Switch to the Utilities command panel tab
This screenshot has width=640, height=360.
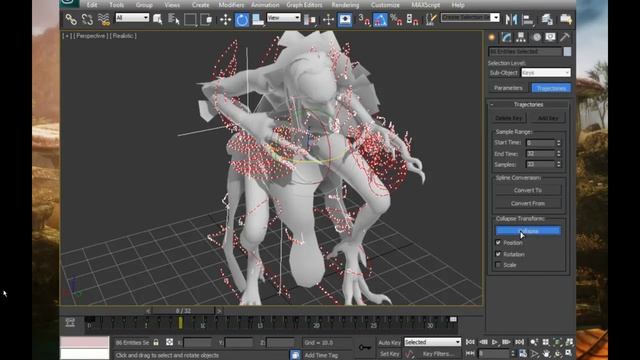coord(564,37)
